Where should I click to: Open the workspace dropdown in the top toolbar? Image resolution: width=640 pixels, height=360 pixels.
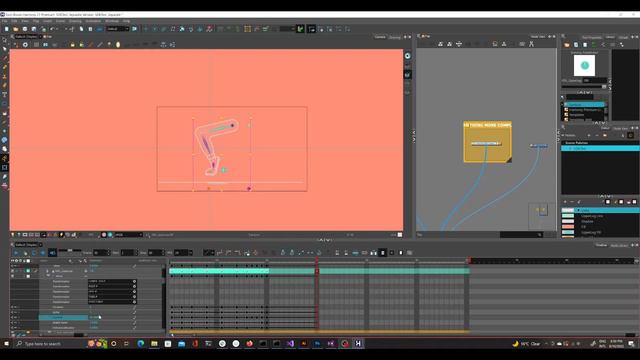[118, 29]
